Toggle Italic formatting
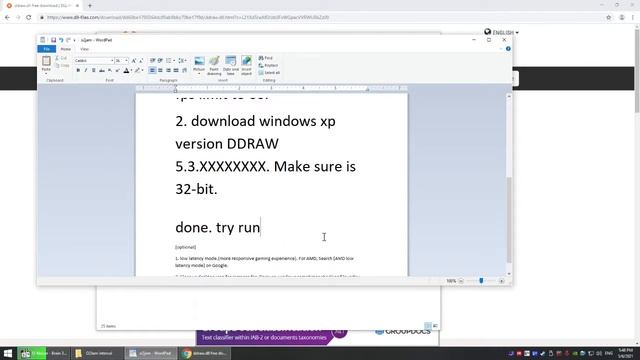Image resolution: width=640 pixels, height=360 pixels. coord(86,70)
